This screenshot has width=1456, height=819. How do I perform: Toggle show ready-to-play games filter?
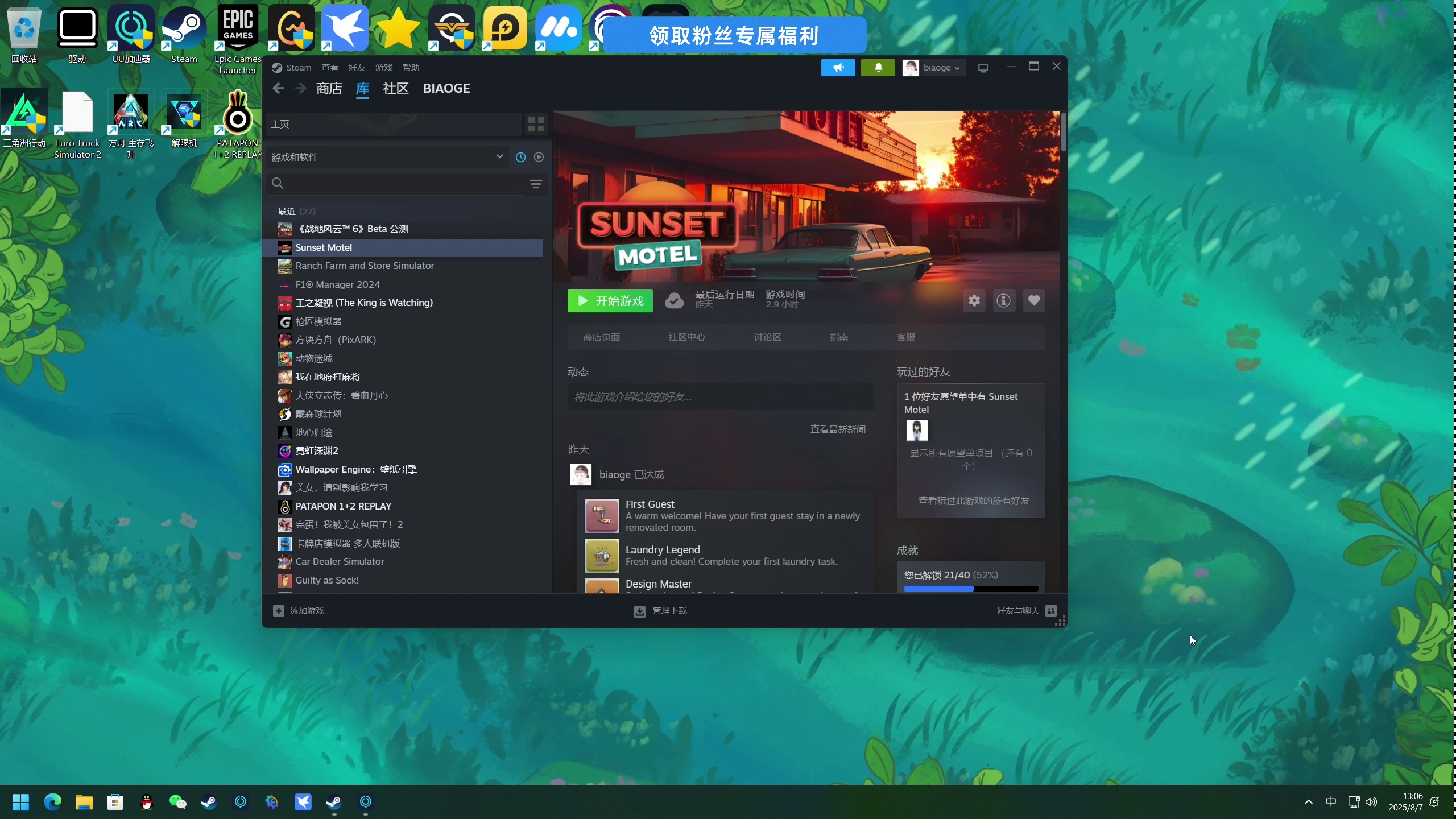539,157
